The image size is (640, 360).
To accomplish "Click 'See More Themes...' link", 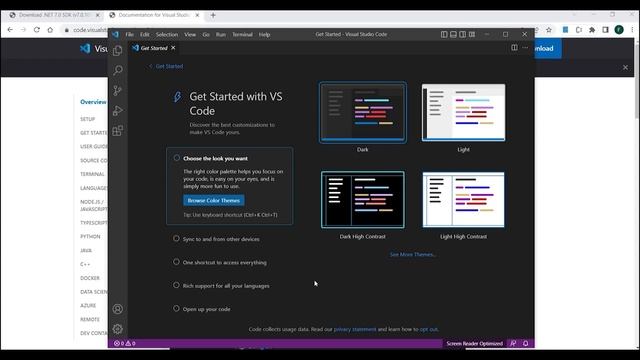I will 413,254.
